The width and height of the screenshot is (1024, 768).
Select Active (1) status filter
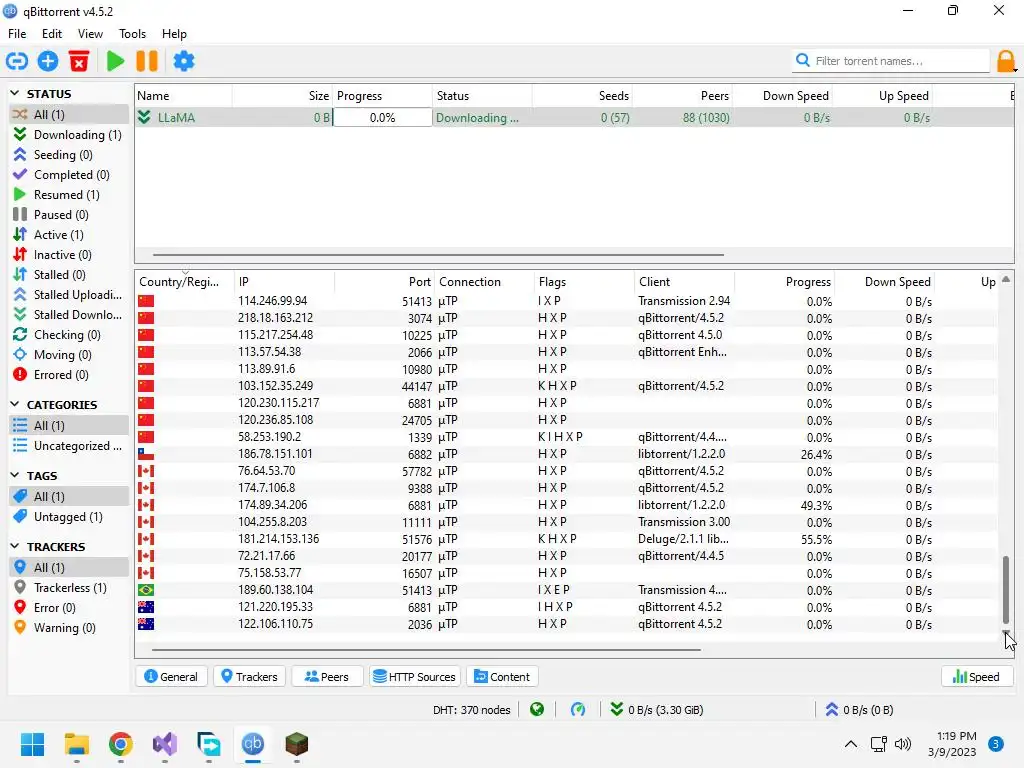(x=69, y=234)
